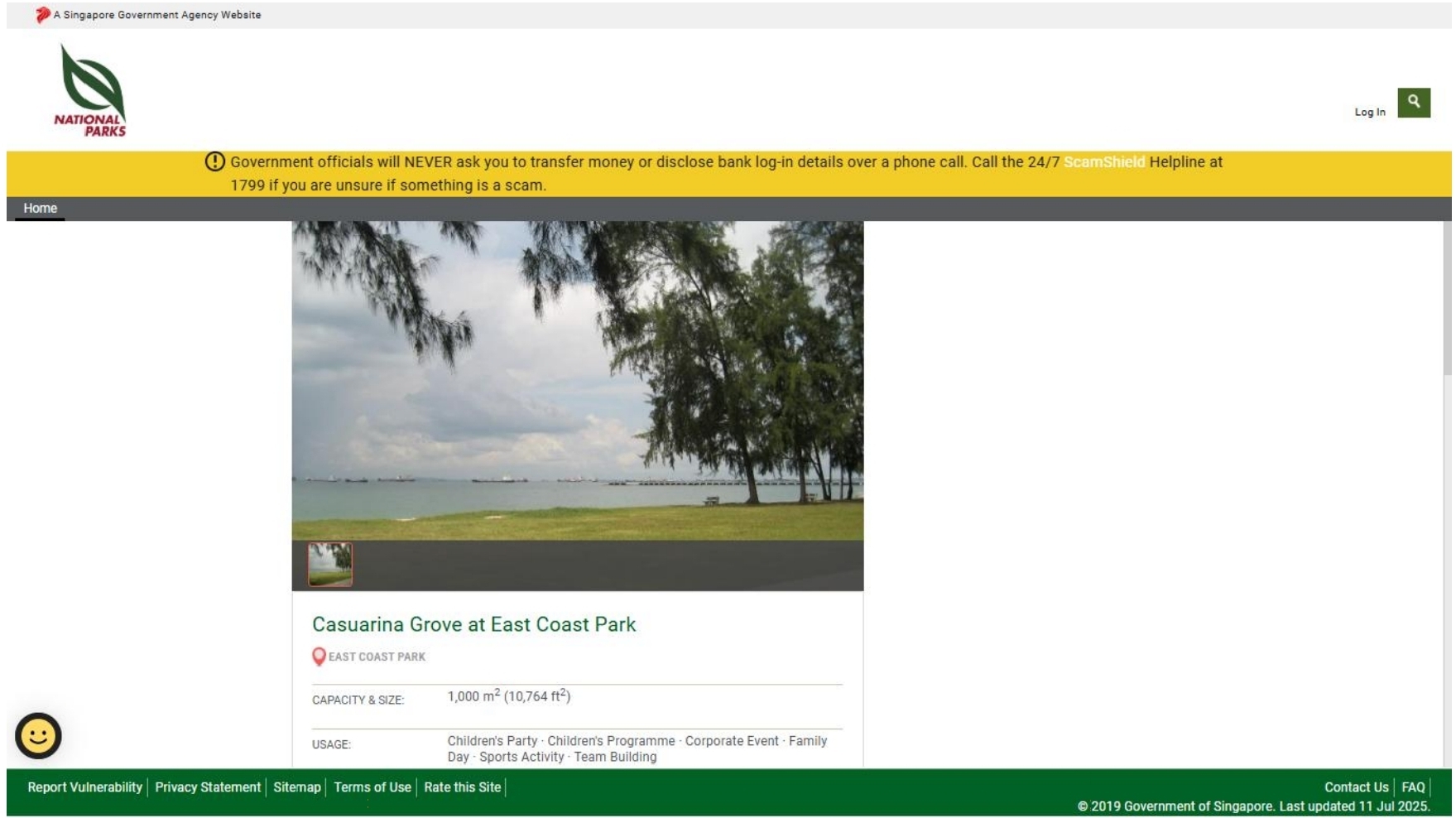
Task: Click the EAST COAST PARK location label
Action: click(x=377, y=657)
